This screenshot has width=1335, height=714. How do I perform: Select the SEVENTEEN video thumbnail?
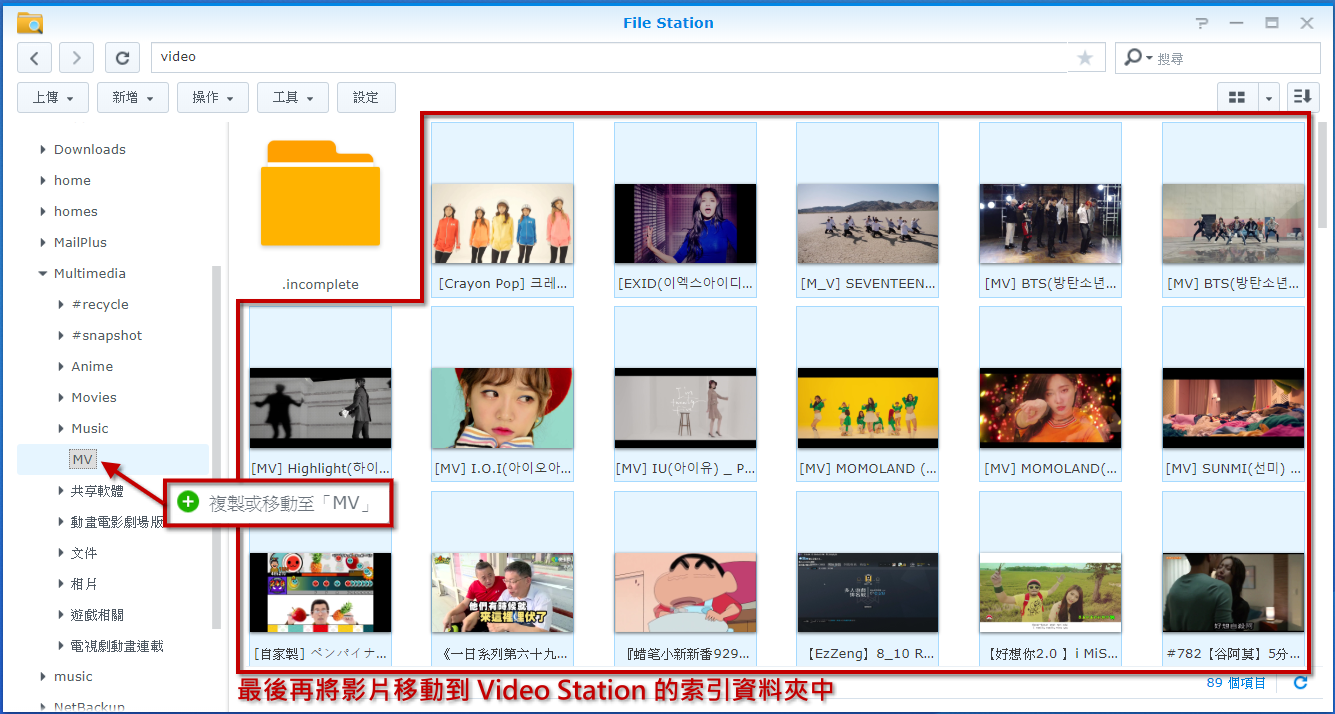[x=867, y=223]
